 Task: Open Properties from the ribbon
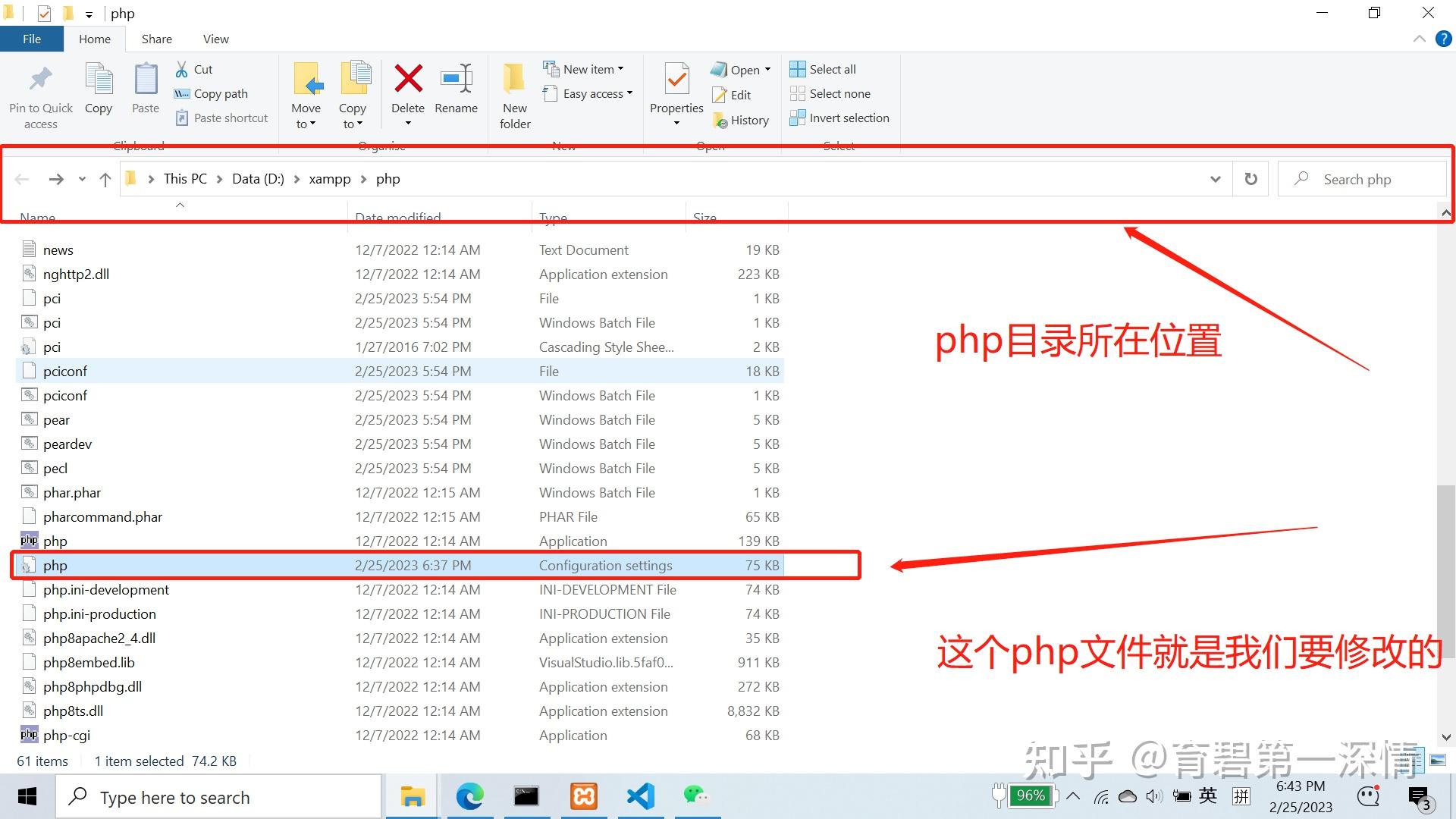point(676,87)
